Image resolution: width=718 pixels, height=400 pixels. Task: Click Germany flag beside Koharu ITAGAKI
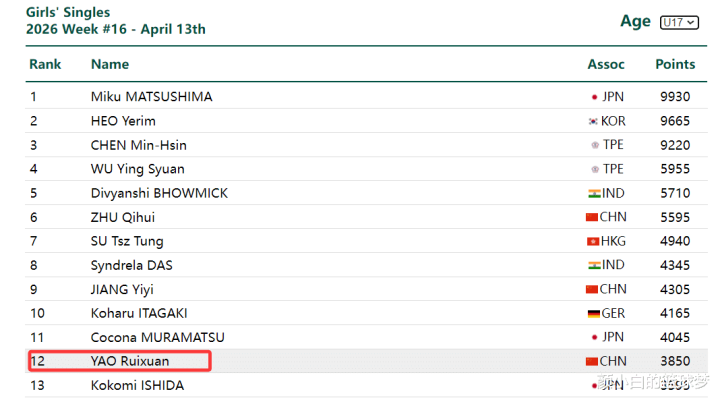tap(592, 313)
